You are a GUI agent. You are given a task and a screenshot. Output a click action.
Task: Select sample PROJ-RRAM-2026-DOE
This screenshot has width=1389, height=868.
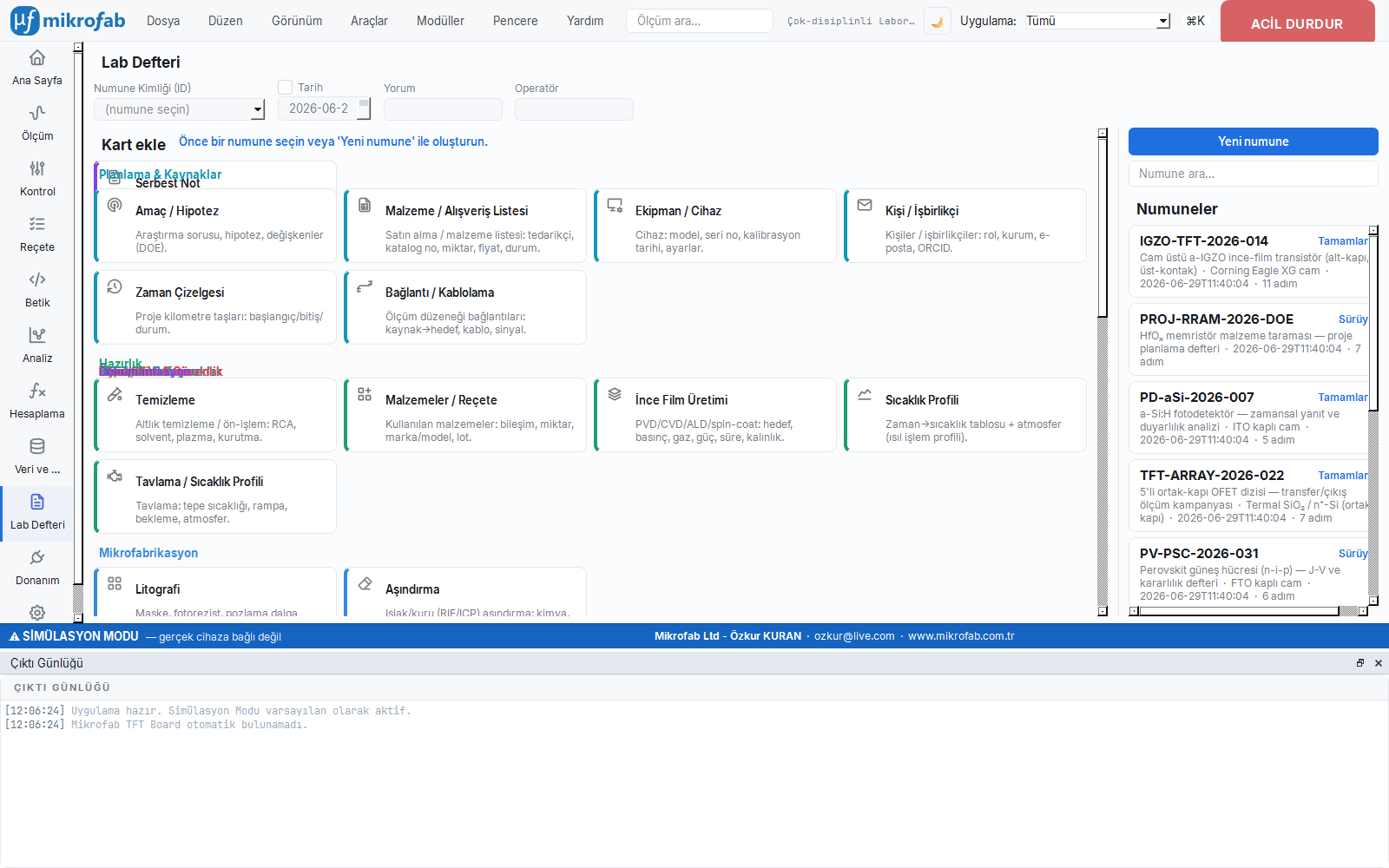[1248, 340]
